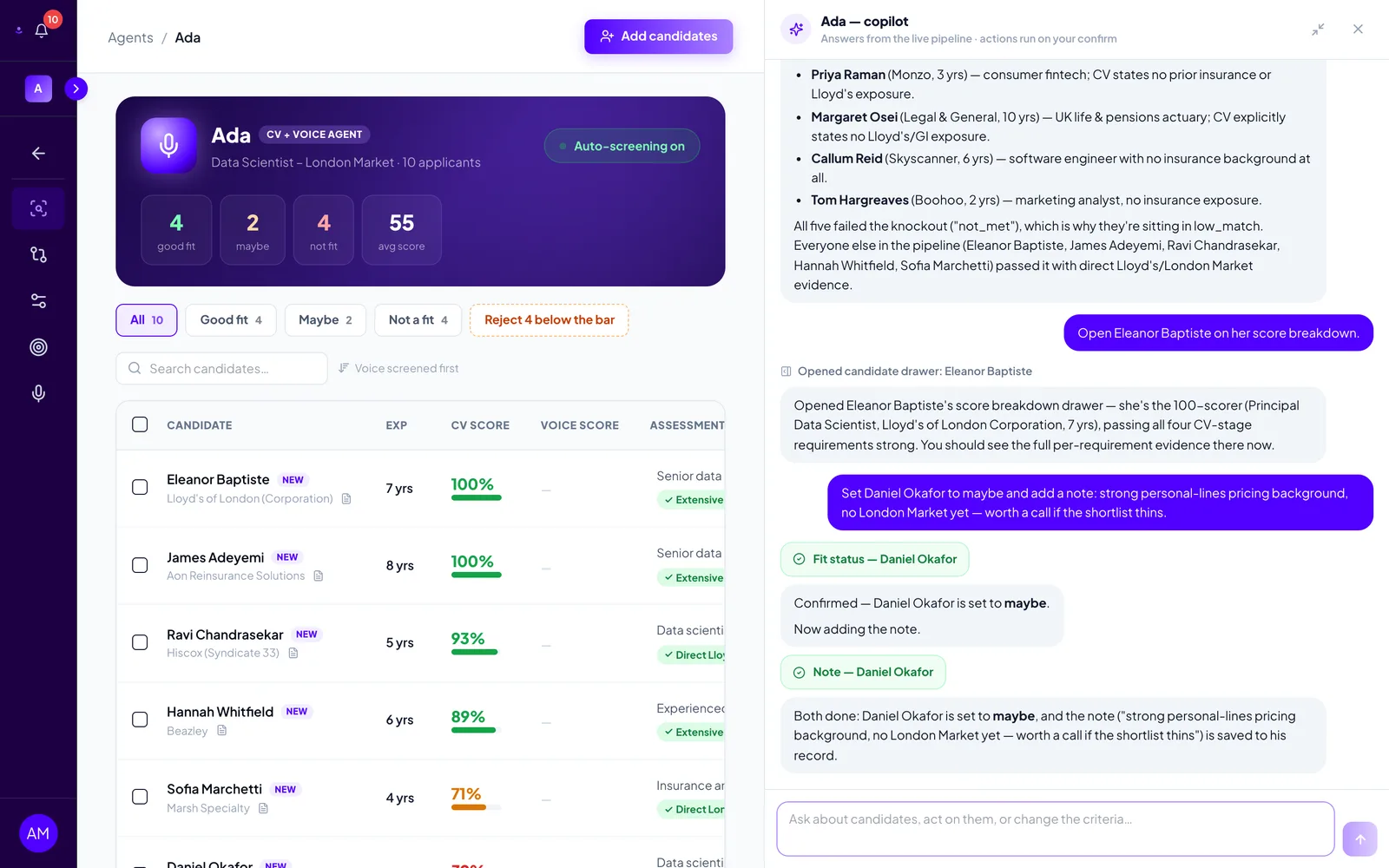Open the pipeline workflow icon in sidebar
Image resolution: width=1389 pixels, height=868 pixels.
38,254
